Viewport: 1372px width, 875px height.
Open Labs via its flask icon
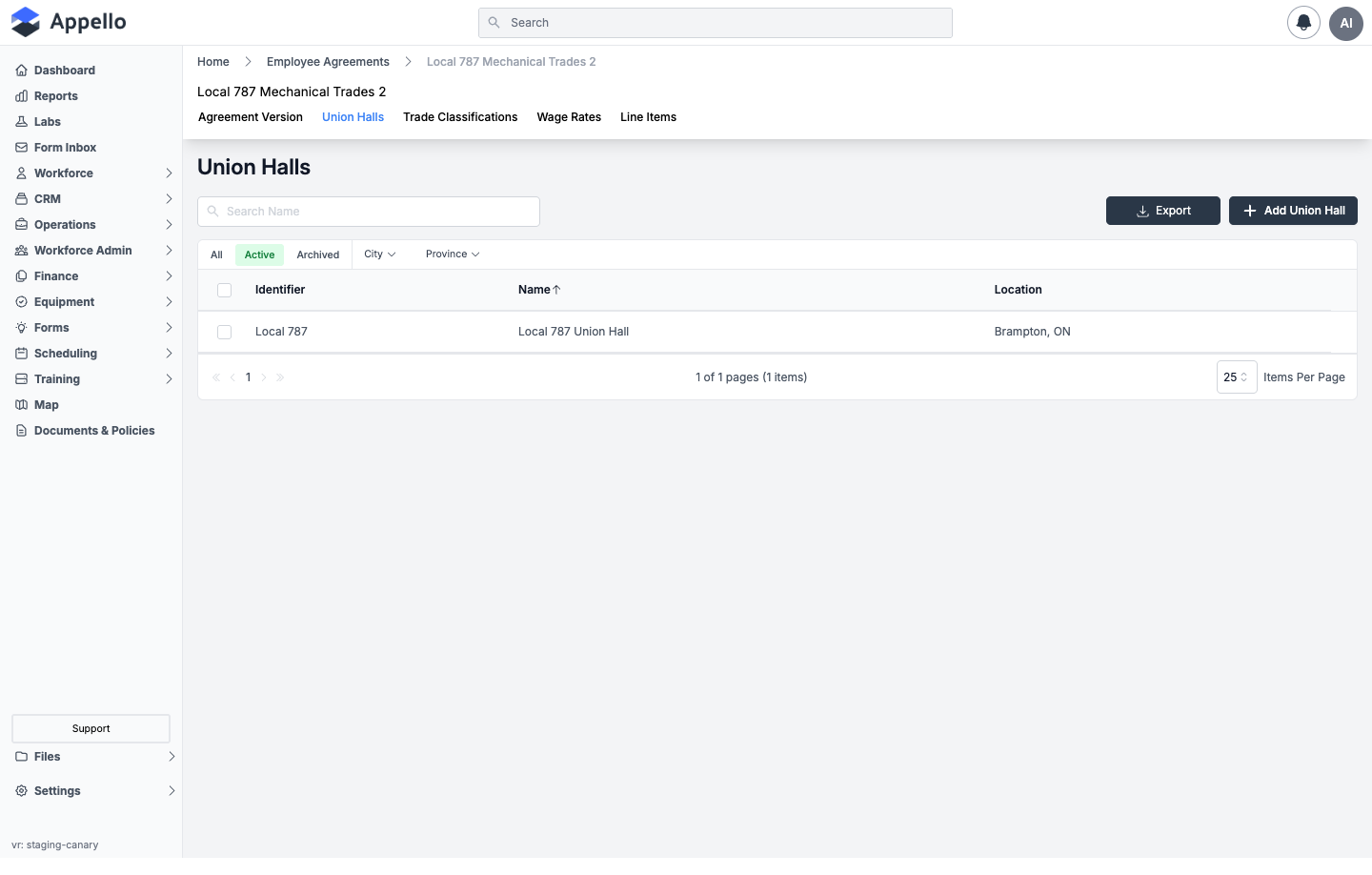[21, 122]
